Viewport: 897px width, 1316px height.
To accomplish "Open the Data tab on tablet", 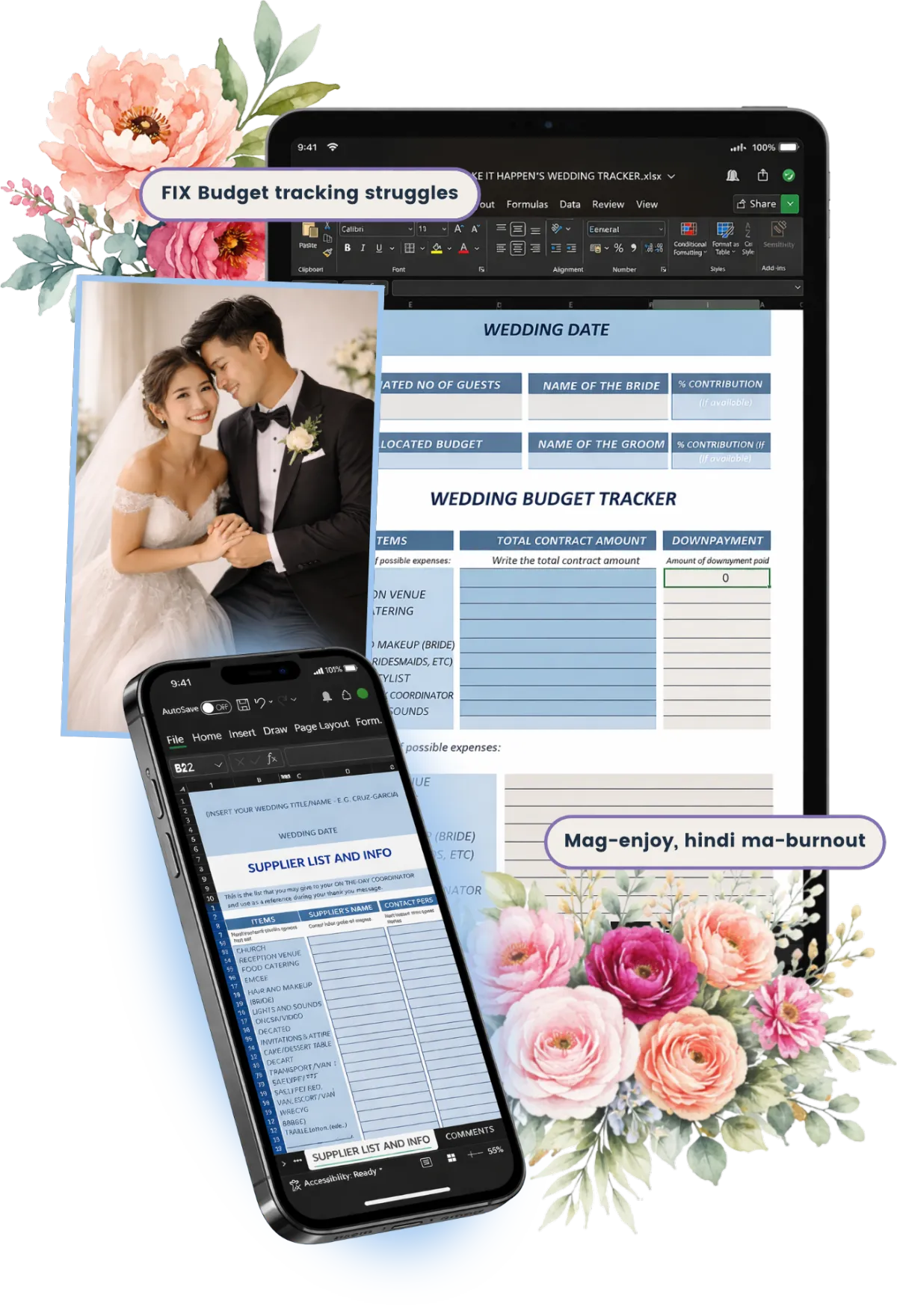I will (570, 204).
